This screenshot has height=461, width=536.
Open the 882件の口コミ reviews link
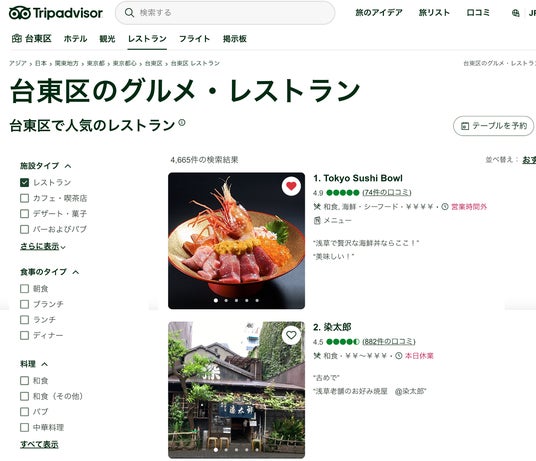[x=389, y=342]
